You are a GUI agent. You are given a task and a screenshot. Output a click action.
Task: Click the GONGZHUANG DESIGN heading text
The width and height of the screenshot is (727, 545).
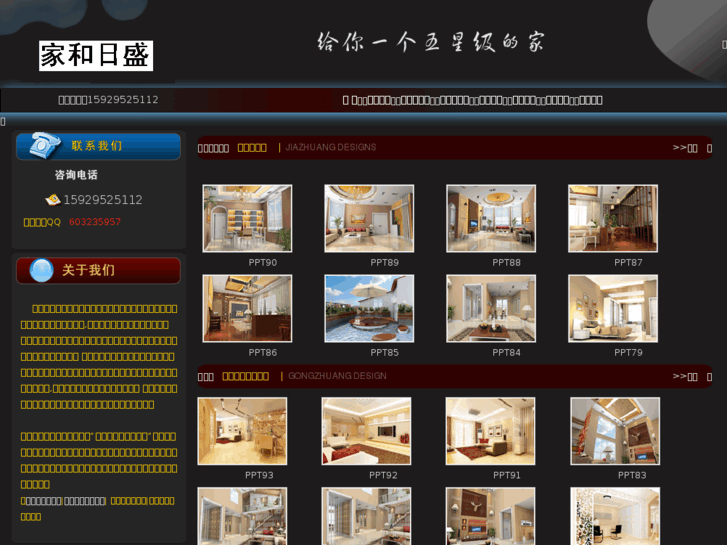[x=337, y=376]
